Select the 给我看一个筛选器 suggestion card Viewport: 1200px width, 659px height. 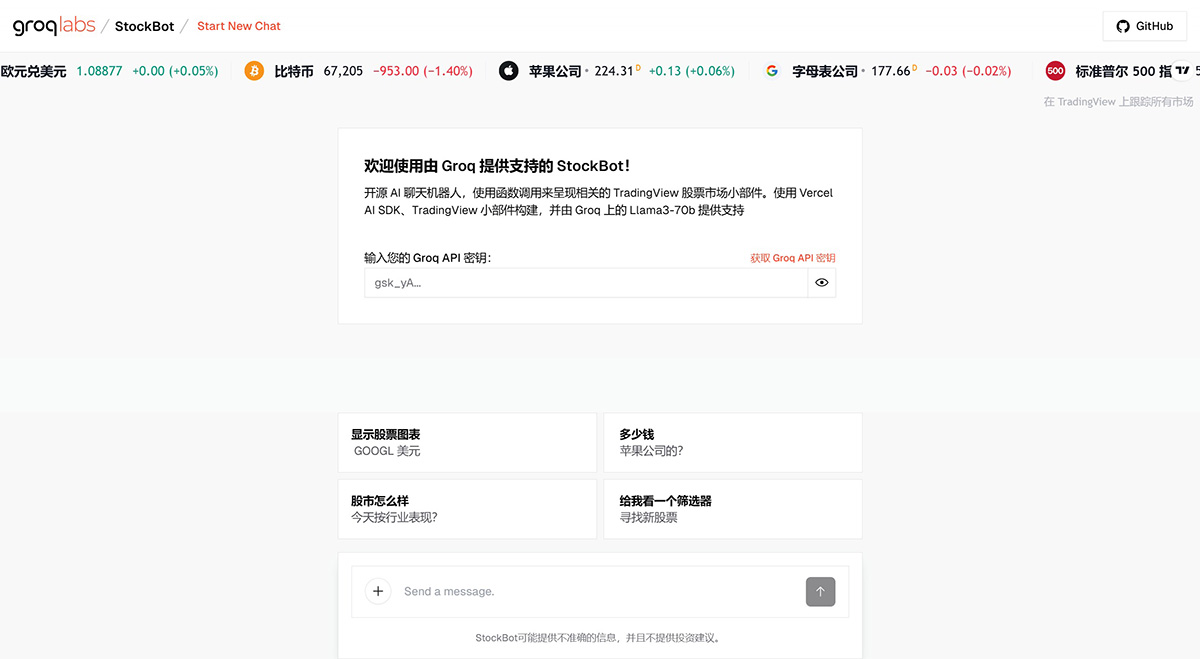click(732, 508)
